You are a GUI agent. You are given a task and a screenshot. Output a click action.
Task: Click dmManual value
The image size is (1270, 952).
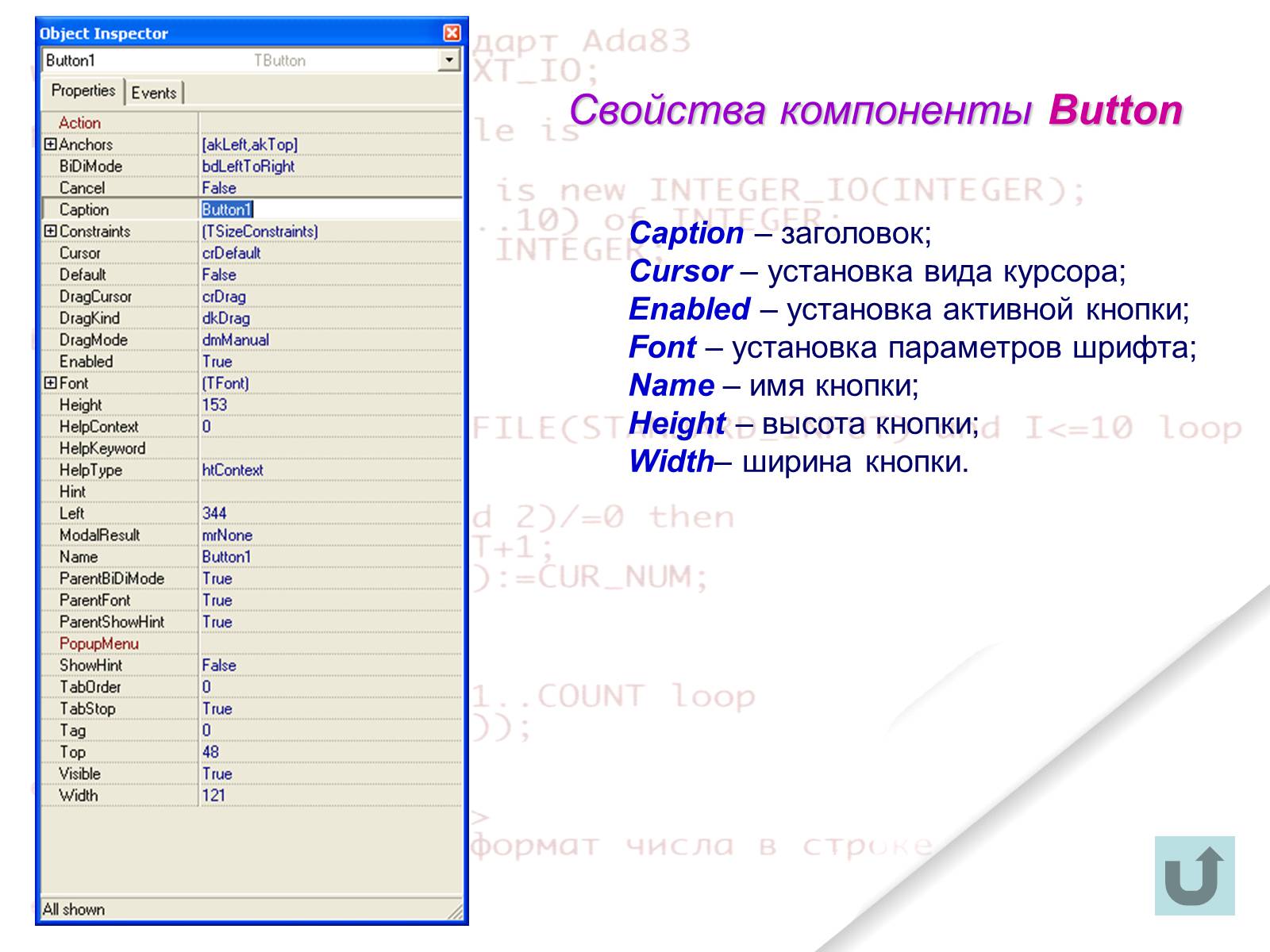pos(236,340)
